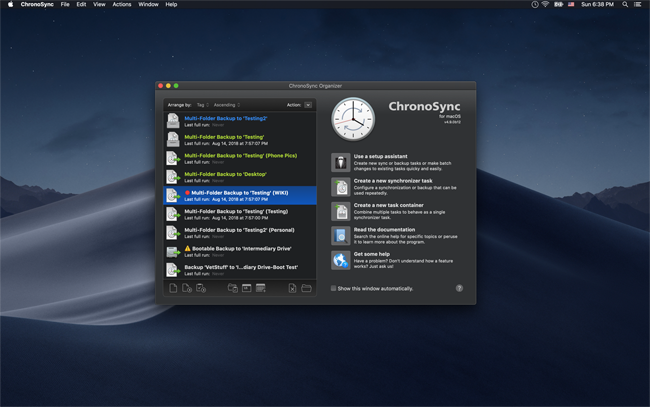650x407 pixels.
Task: Click the scheduled tasks window icon
Action: tap(247, 288)
